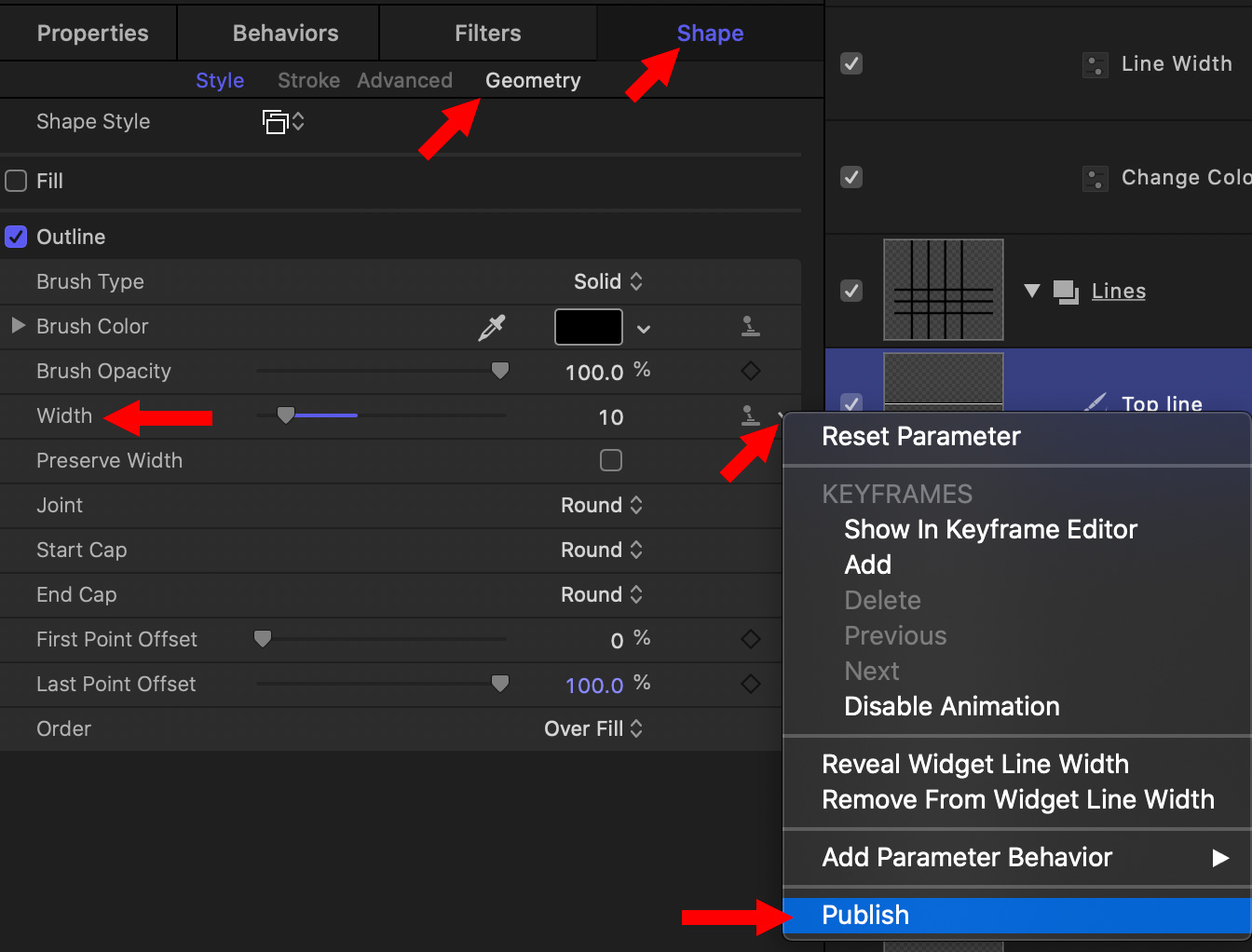Click the First Point Offset slider handle

coord(263,639)
